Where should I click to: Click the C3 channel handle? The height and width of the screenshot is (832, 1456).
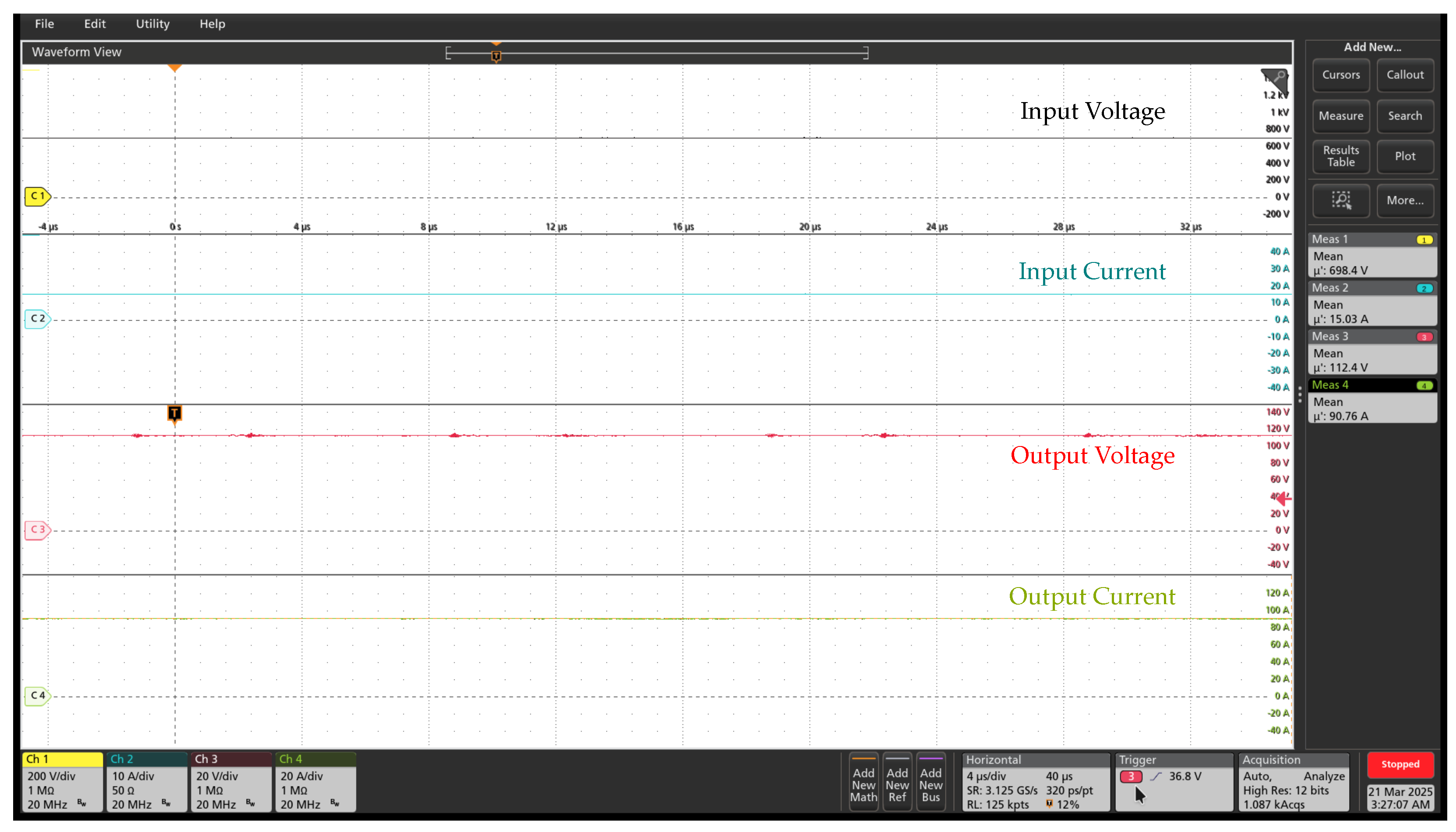(x=38, y=530)
